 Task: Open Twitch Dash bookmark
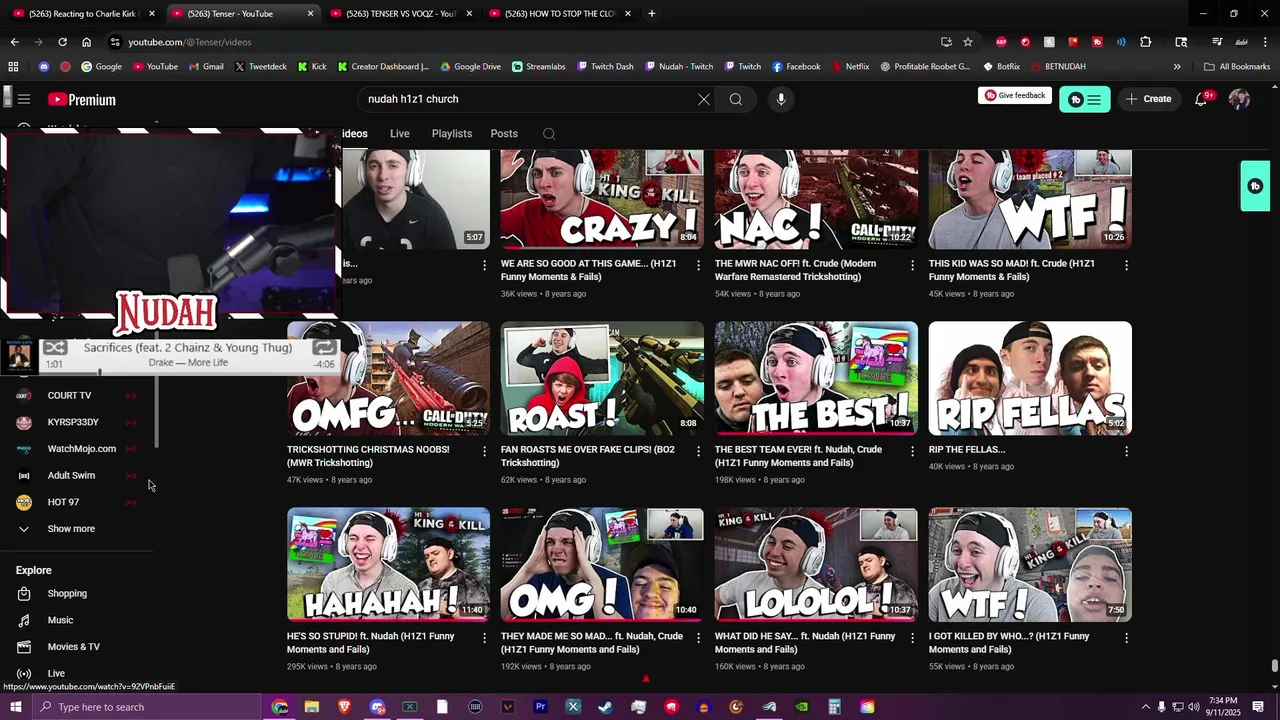pyautogui.click(x=606, y=67)
